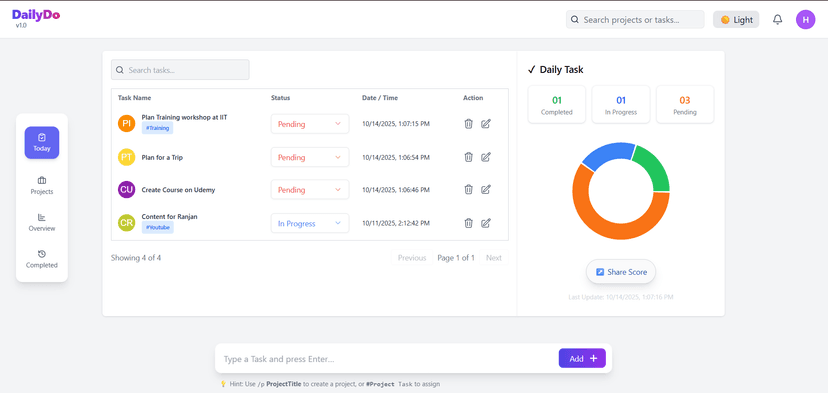Edit the Plan for a Trip task
Image resolution: width=828 pixels, height=393 pixels.
pos(486,157)
